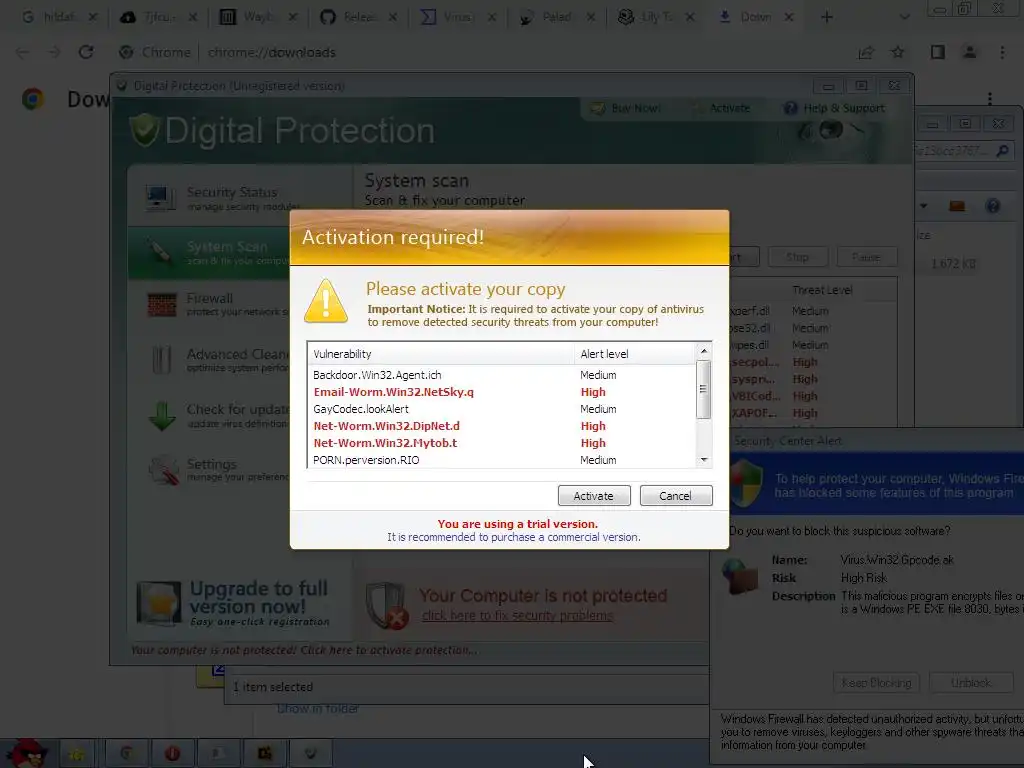Viewport: 1024px width, 768px height.
Task: Click search magnifier icon in Explorer window
Action: (x=1002, y=152)
